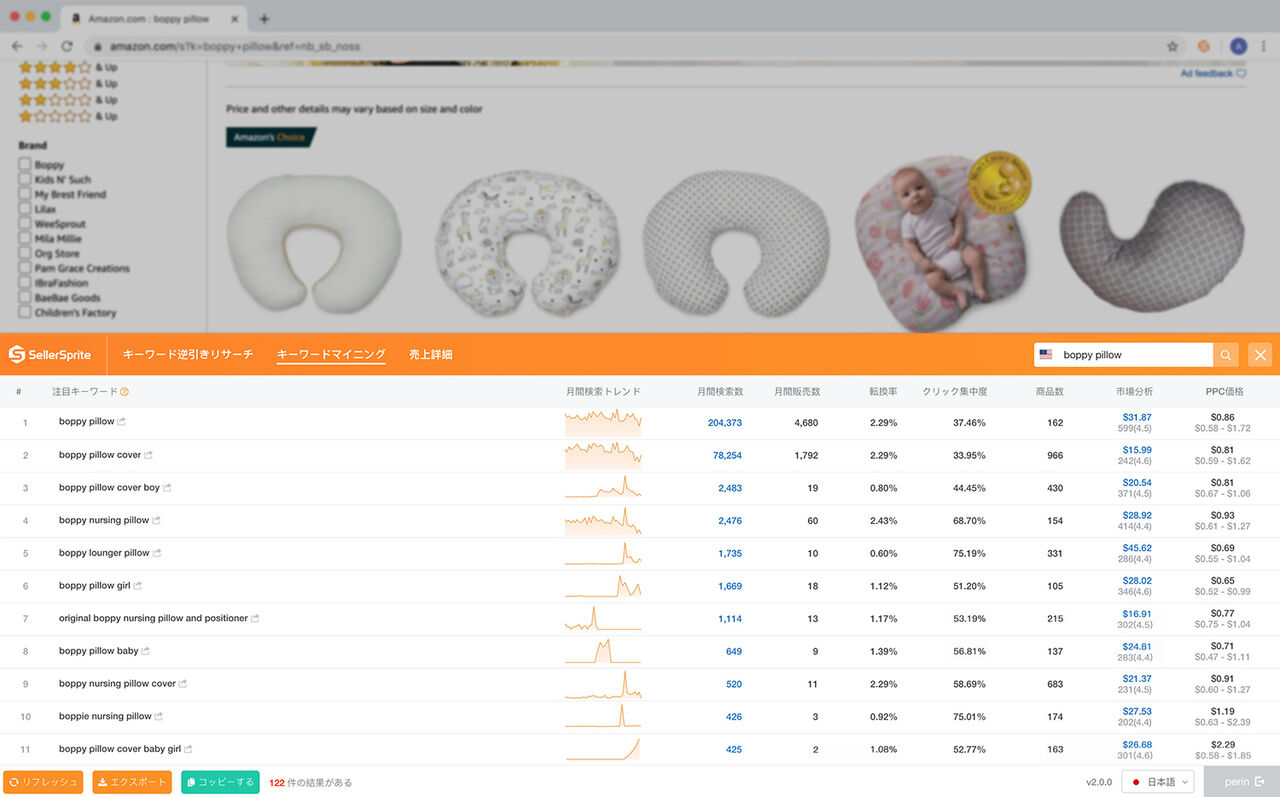Check the Kids N' Such brand checkbox

(x=25, y=180)
